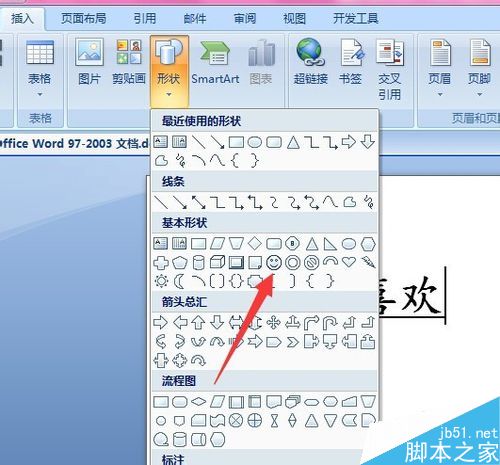Pick the Octagon shape in 基本形状

click(x=293, y=244)
